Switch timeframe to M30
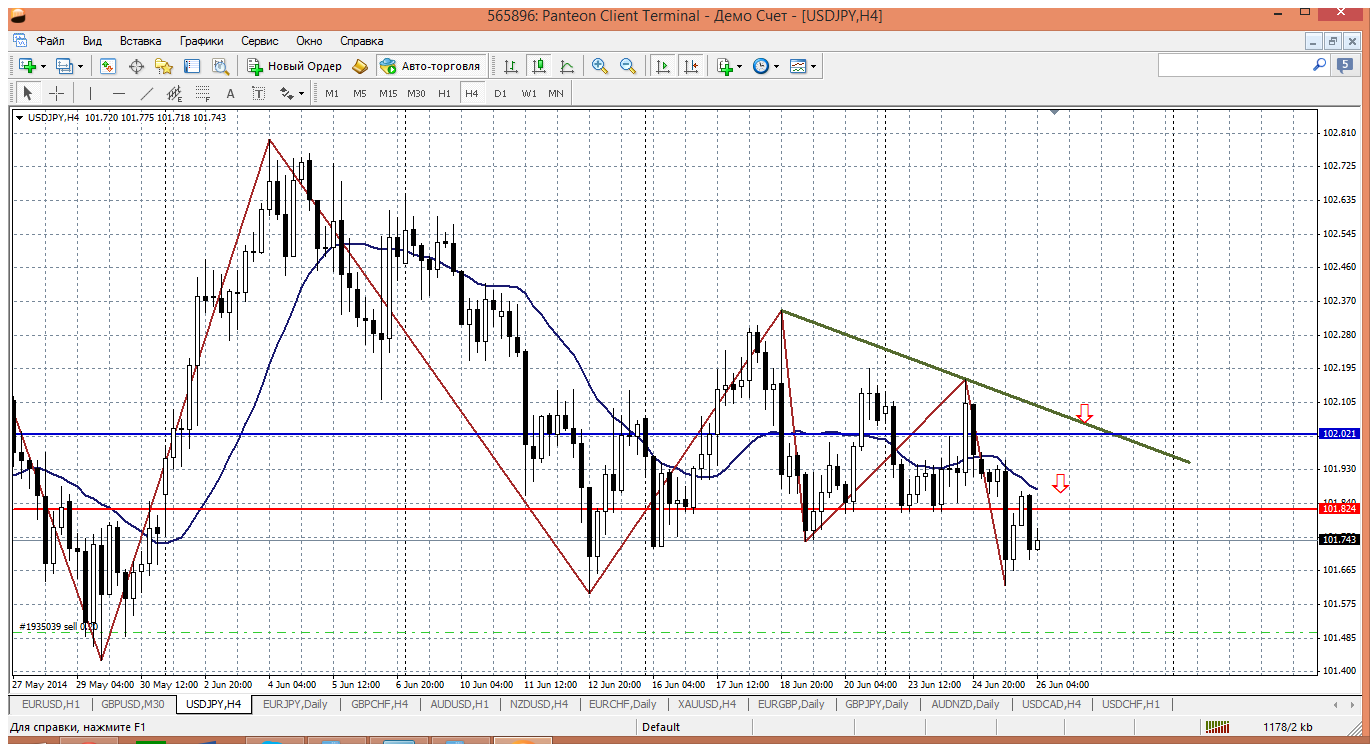The height and width of the screenshot is (744, 1370). (417, 93)
